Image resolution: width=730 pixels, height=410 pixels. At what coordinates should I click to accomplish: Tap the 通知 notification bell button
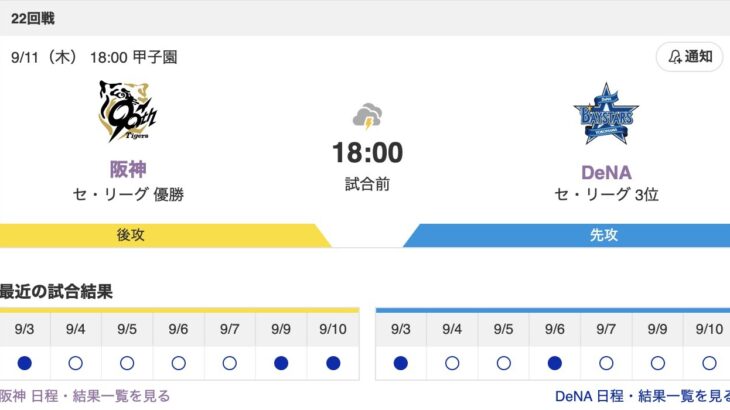[689, 57]
